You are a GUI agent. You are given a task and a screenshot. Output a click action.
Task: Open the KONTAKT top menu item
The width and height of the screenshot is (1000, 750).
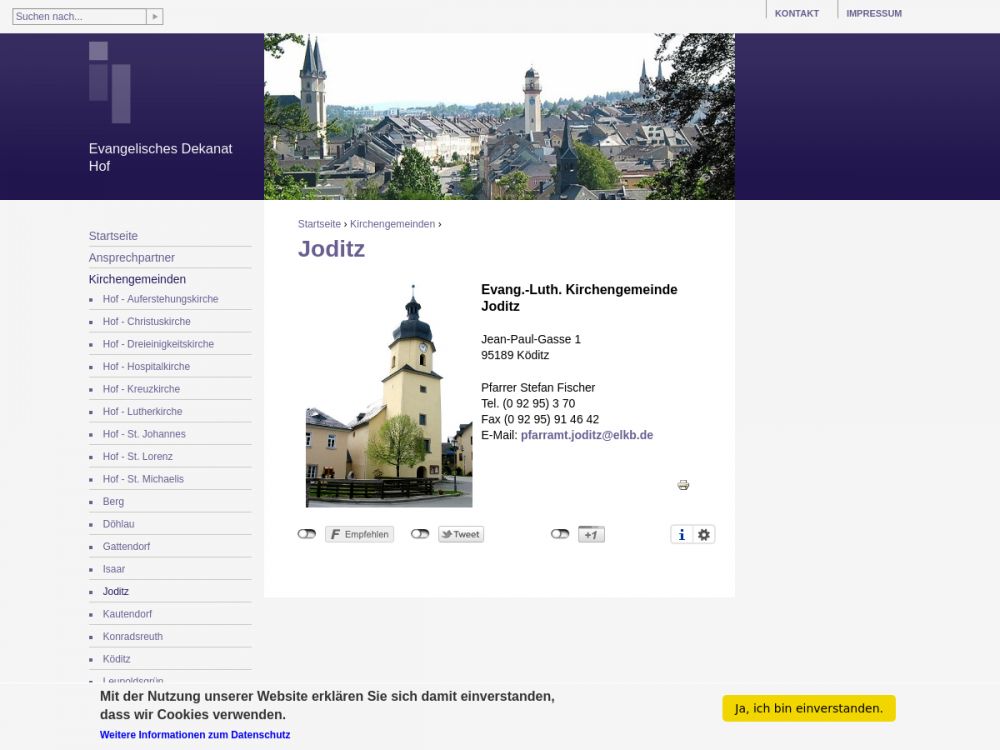click(796, 14)
